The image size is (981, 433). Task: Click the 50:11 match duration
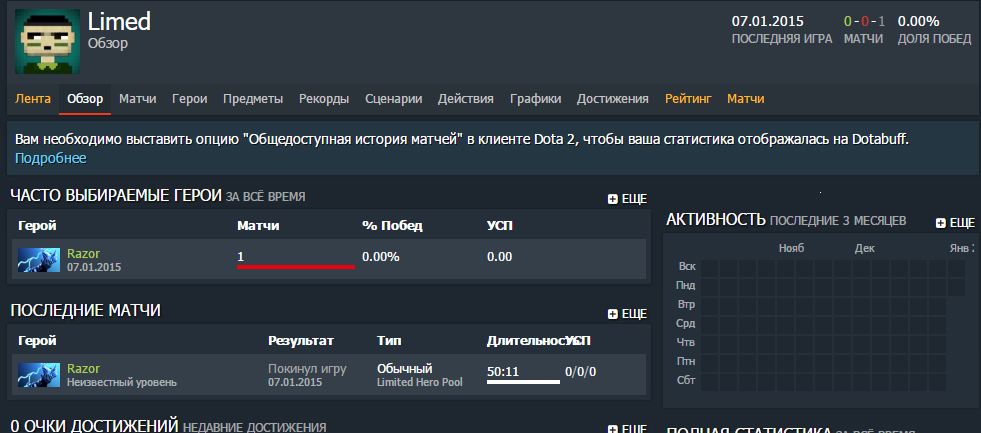point(503,372)
